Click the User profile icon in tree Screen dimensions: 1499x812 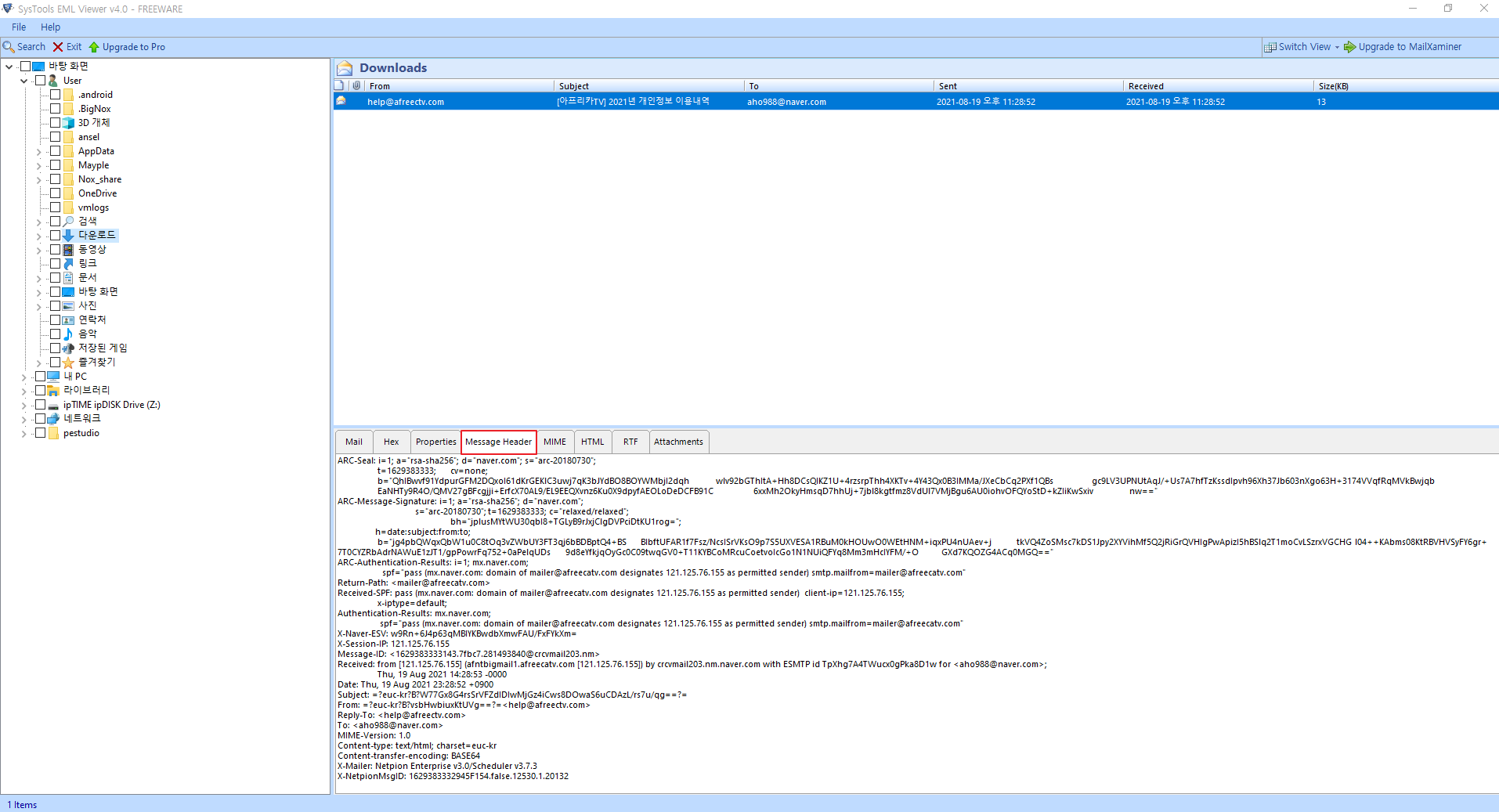tap(53, 81)
